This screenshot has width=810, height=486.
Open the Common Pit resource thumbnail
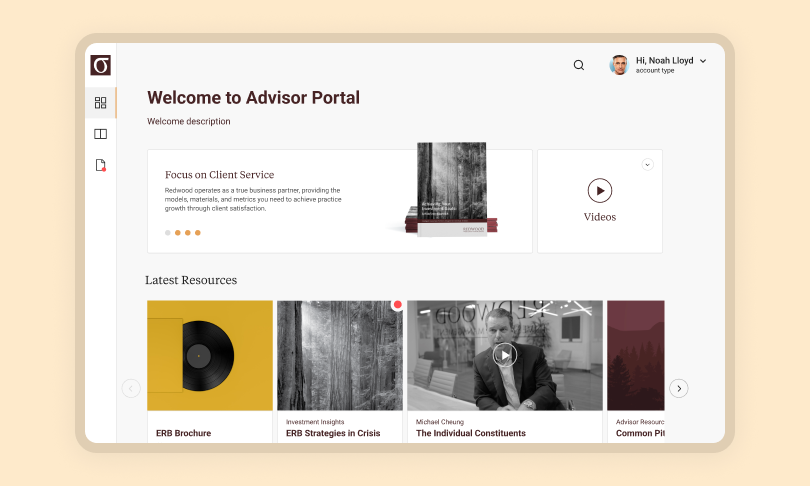(636, 355)
